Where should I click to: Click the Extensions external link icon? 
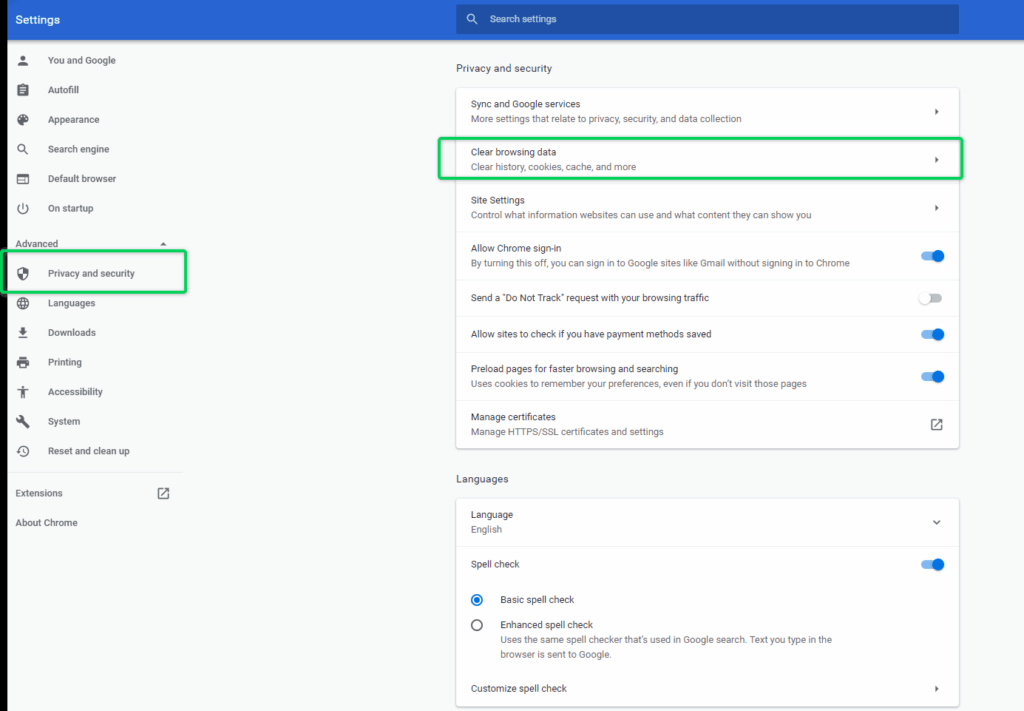[x=163, y=494]
